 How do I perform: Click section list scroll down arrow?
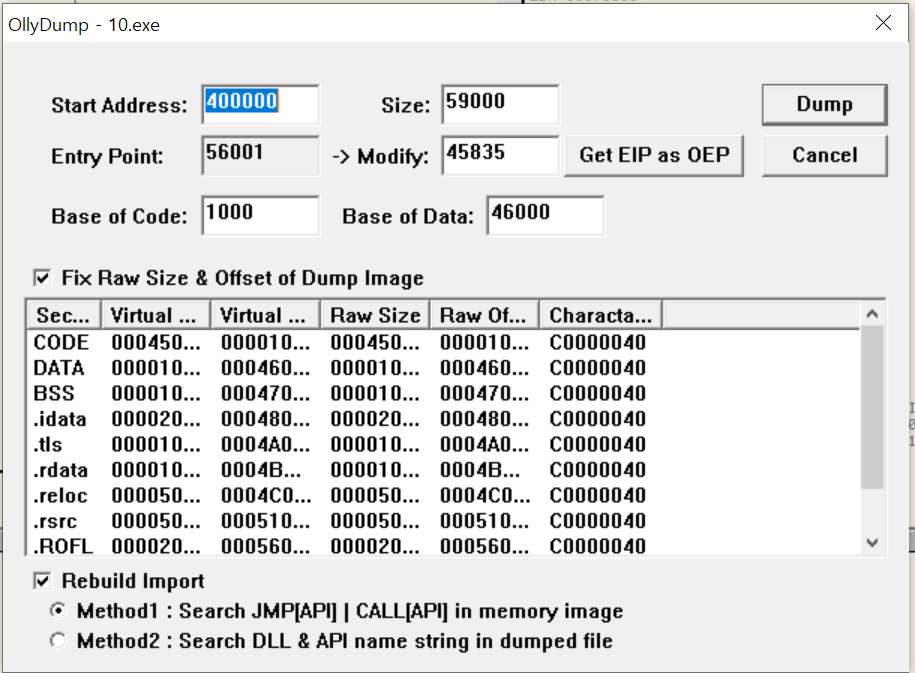[872, 543]
